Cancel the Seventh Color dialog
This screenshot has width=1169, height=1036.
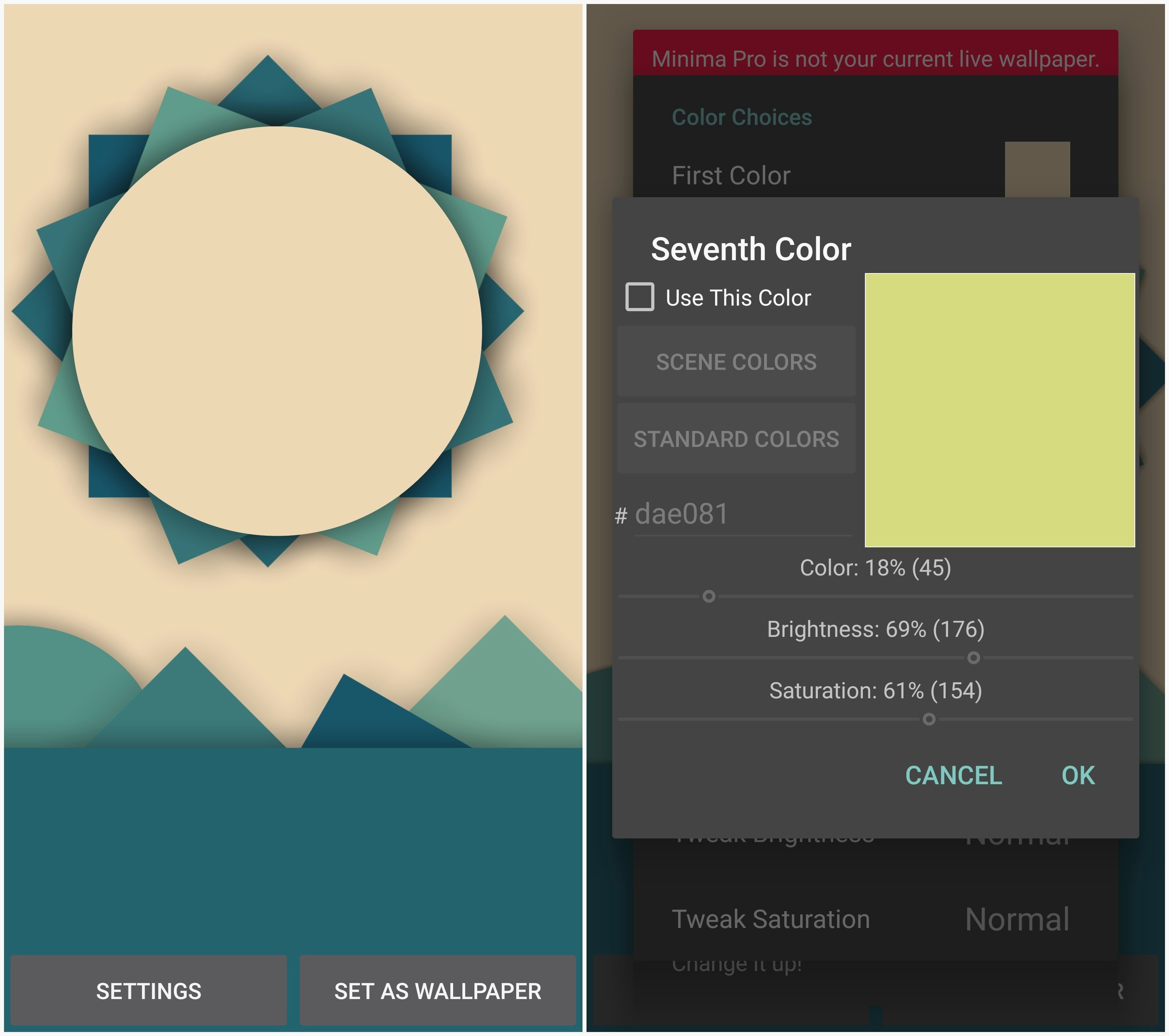coord(953,775)
